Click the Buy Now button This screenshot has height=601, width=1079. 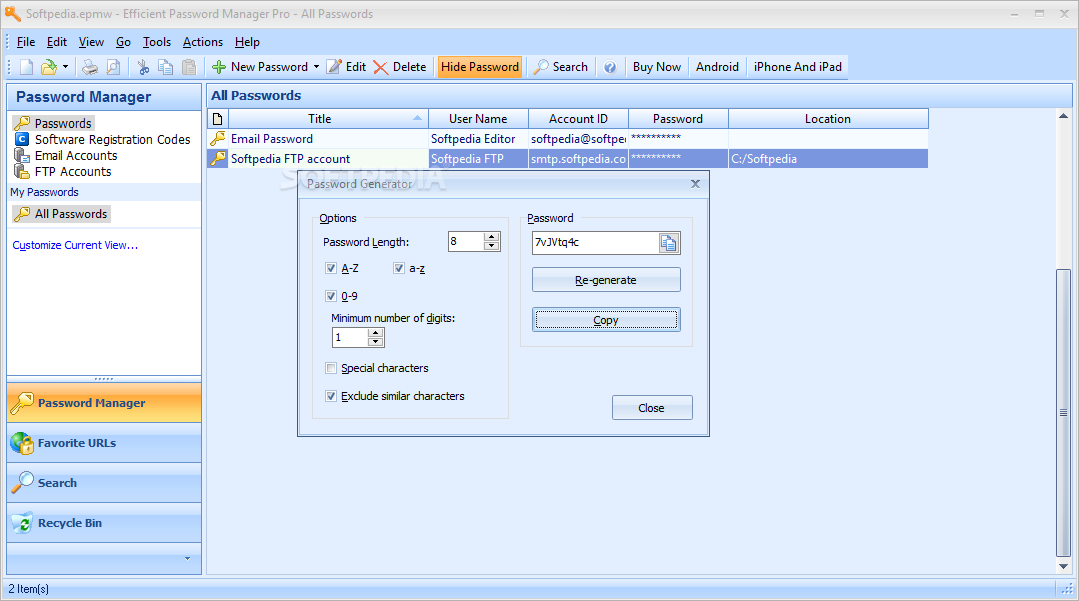(x=656, y=67)
